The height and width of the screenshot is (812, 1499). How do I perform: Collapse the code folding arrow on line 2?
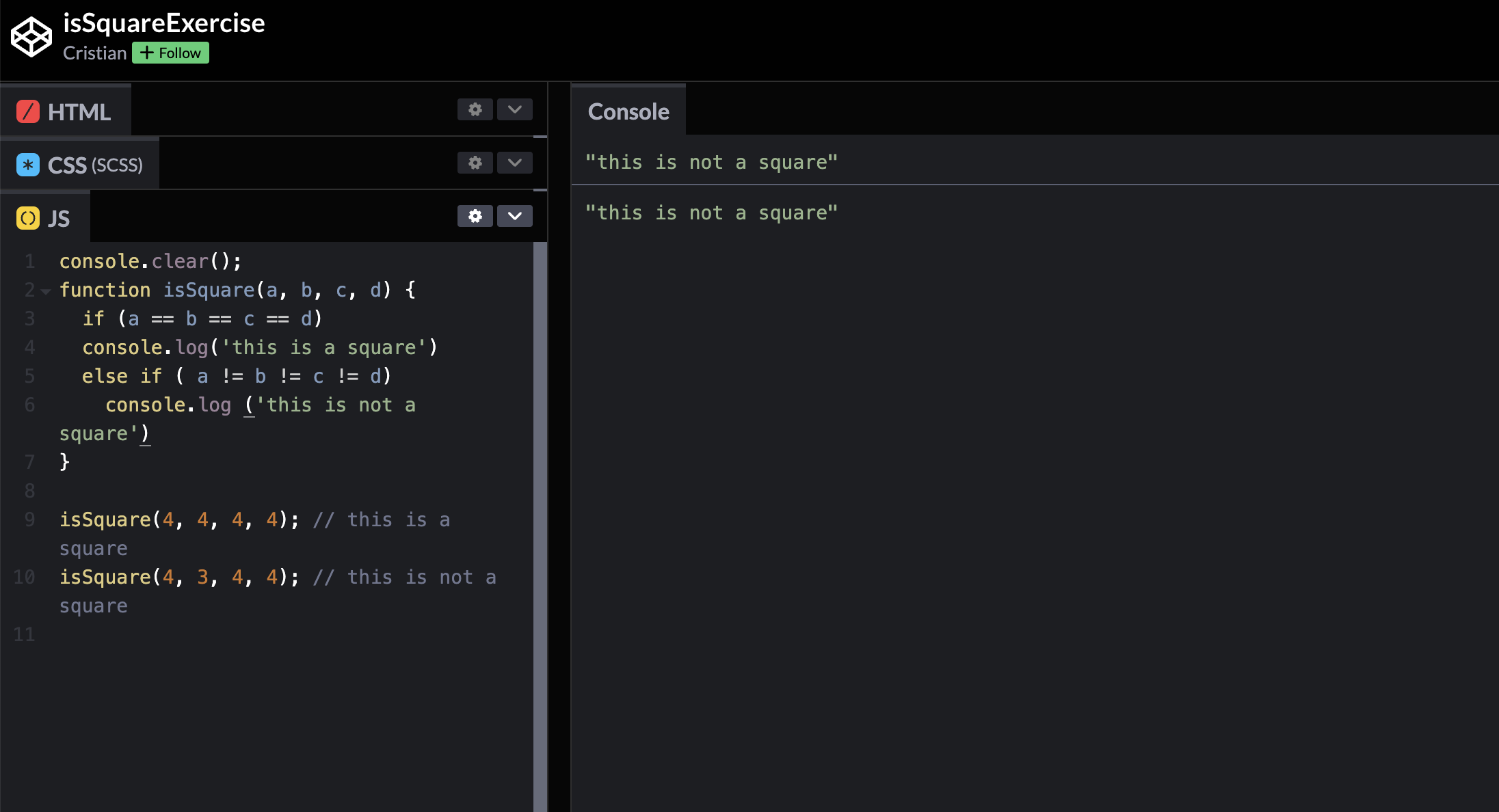(45, 290)
